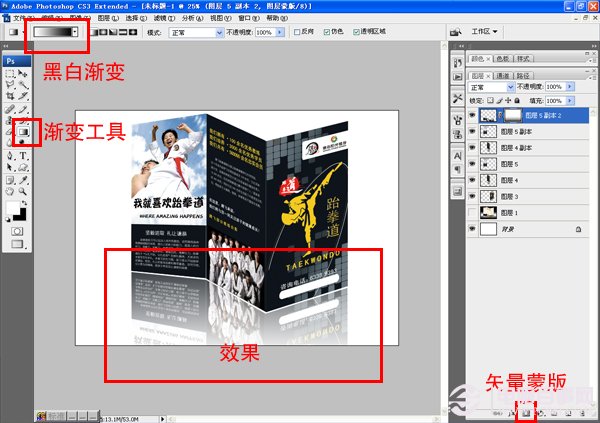
Task: Reset default foreground and background colors
Action: [8, 219]
